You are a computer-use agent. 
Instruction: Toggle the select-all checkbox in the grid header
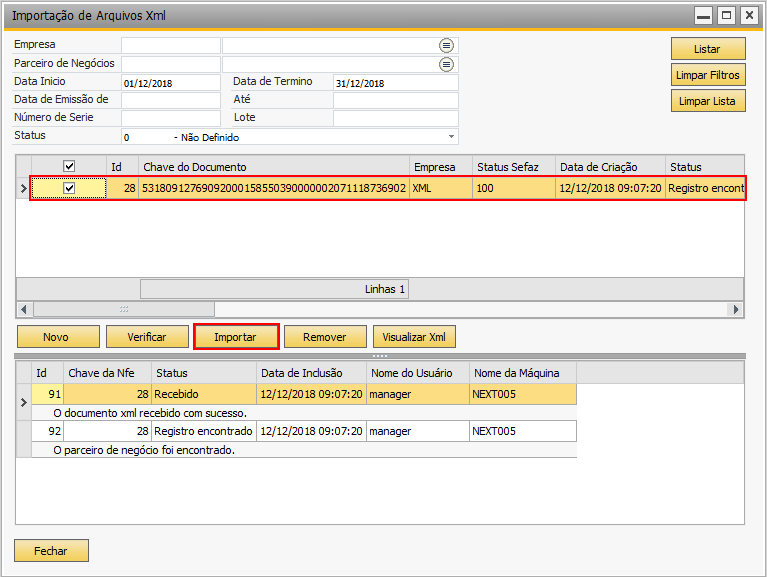69,166
